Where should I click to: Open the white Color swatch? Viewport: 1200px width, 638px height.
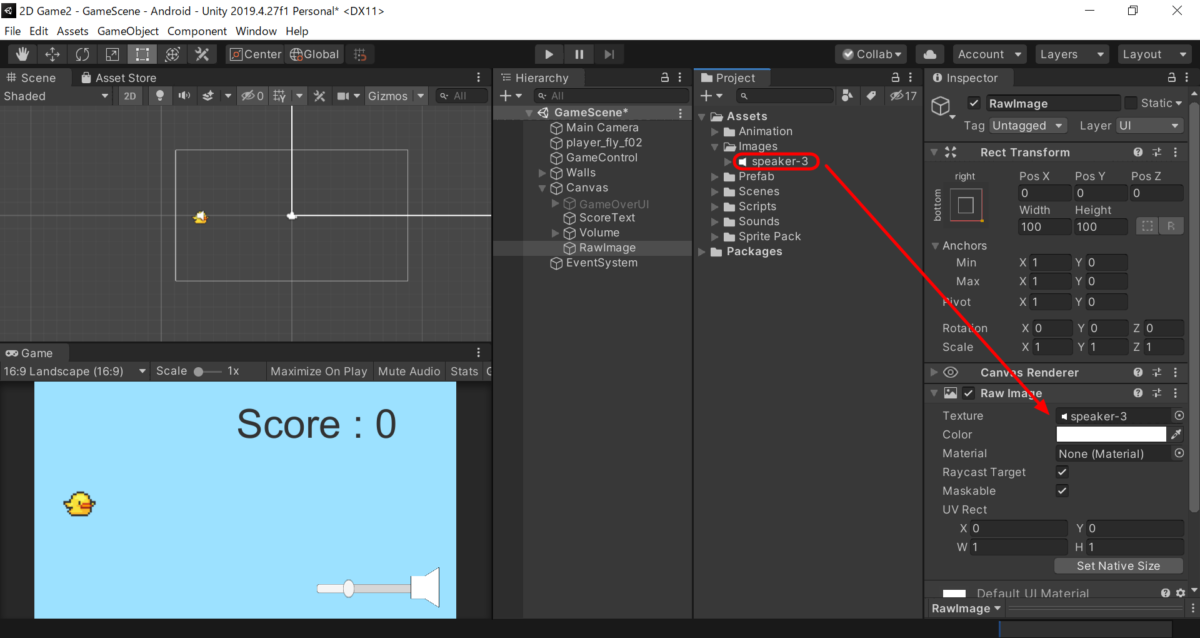pyautogui.click(x=1111, y=435)
